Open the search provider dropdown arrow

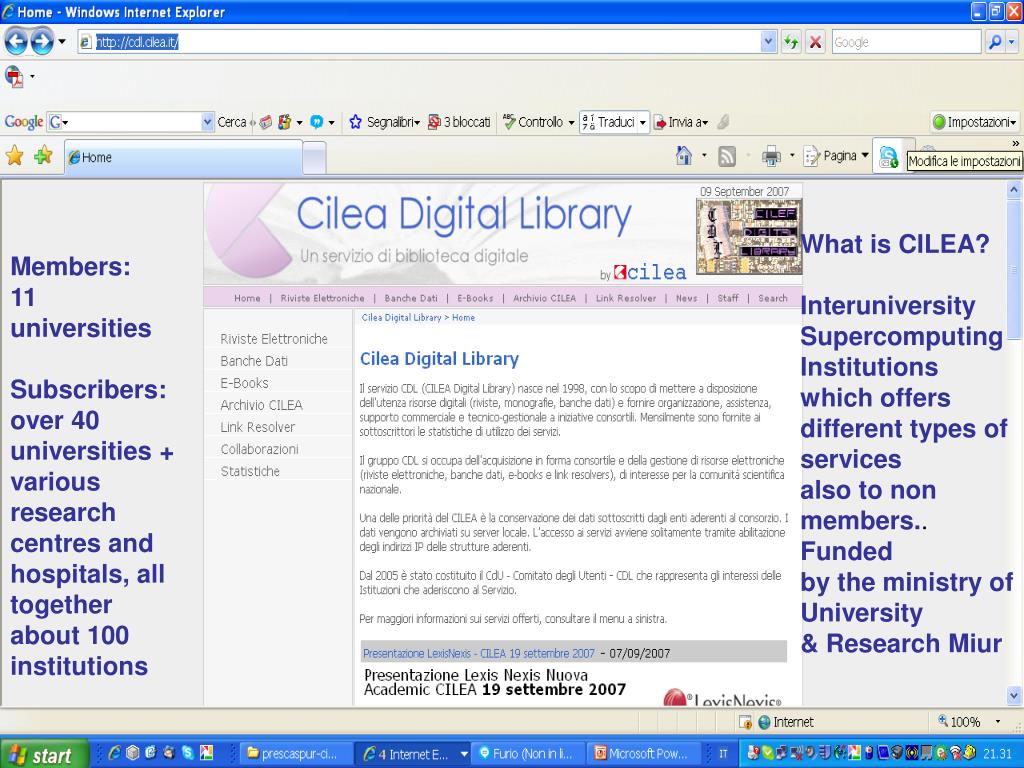[1012, 42]
